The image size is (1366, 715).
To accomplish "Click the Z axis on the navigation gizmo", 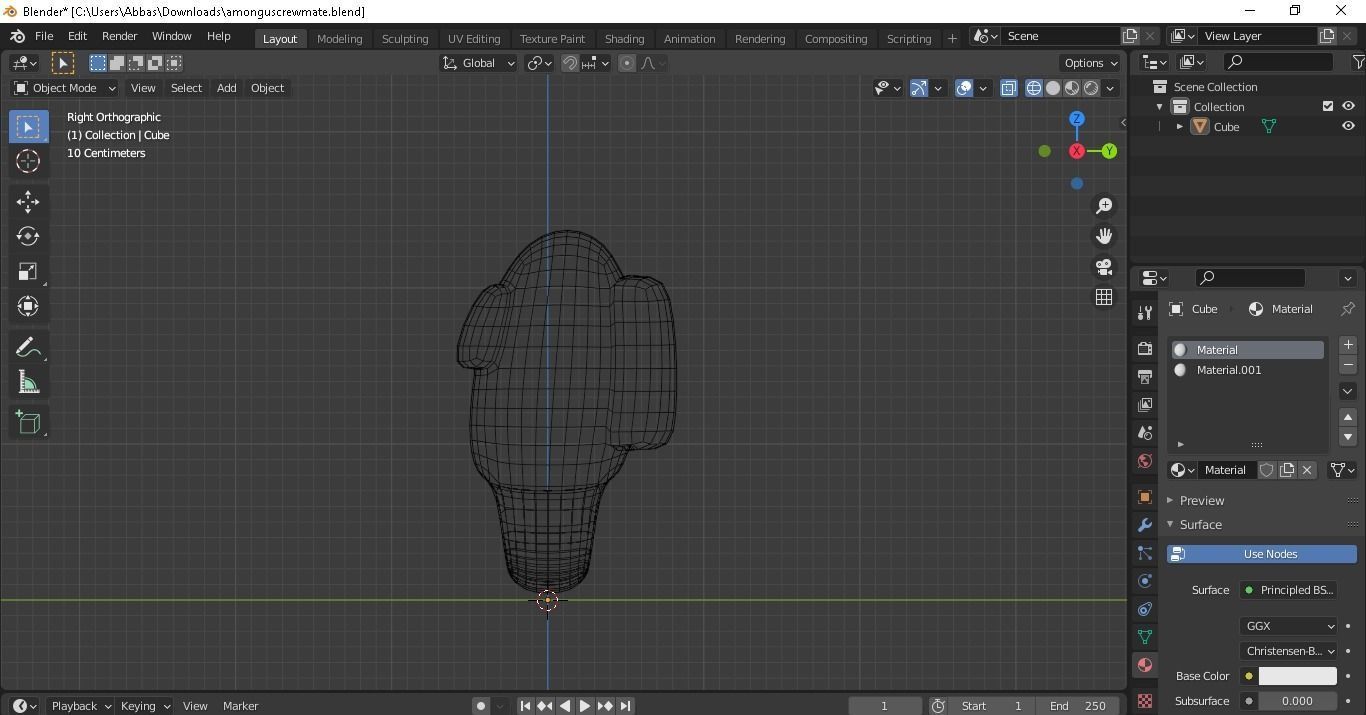I will pos(1077,119).
